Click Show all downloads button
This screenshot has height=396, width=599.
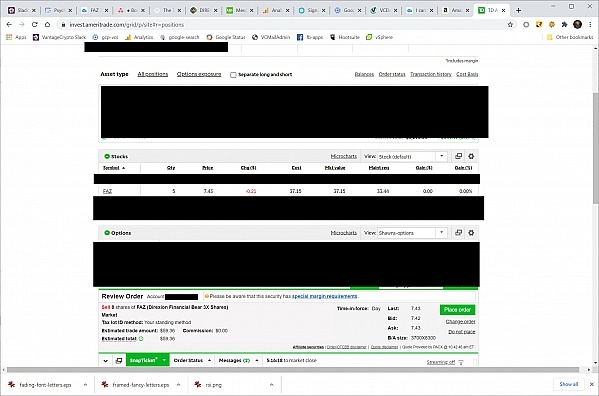[x=568, y=384]
